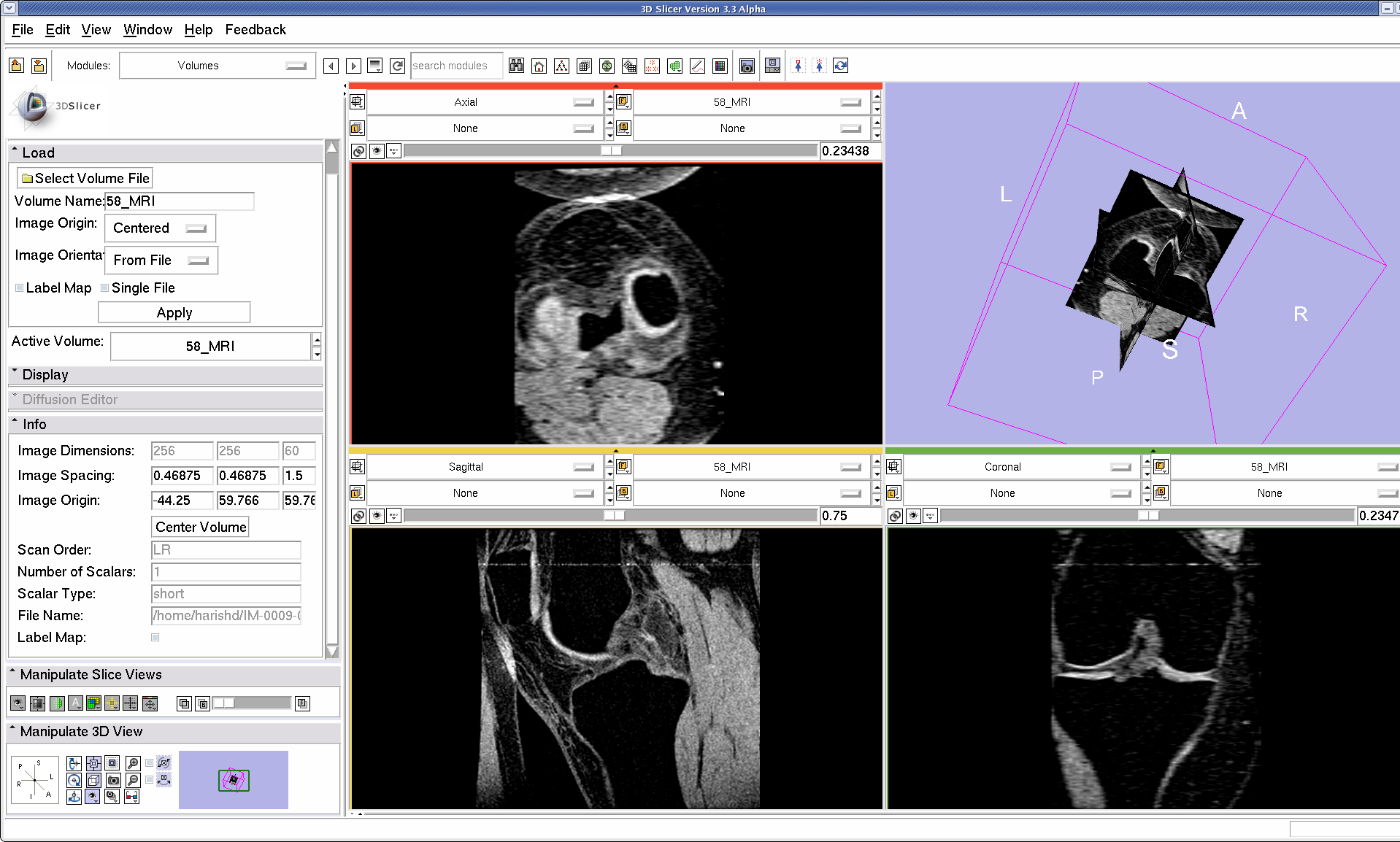Viewport: 1400px width, 842px height.
Task: Click the refresh module icon beside search box
Action: tap(397, 66)
